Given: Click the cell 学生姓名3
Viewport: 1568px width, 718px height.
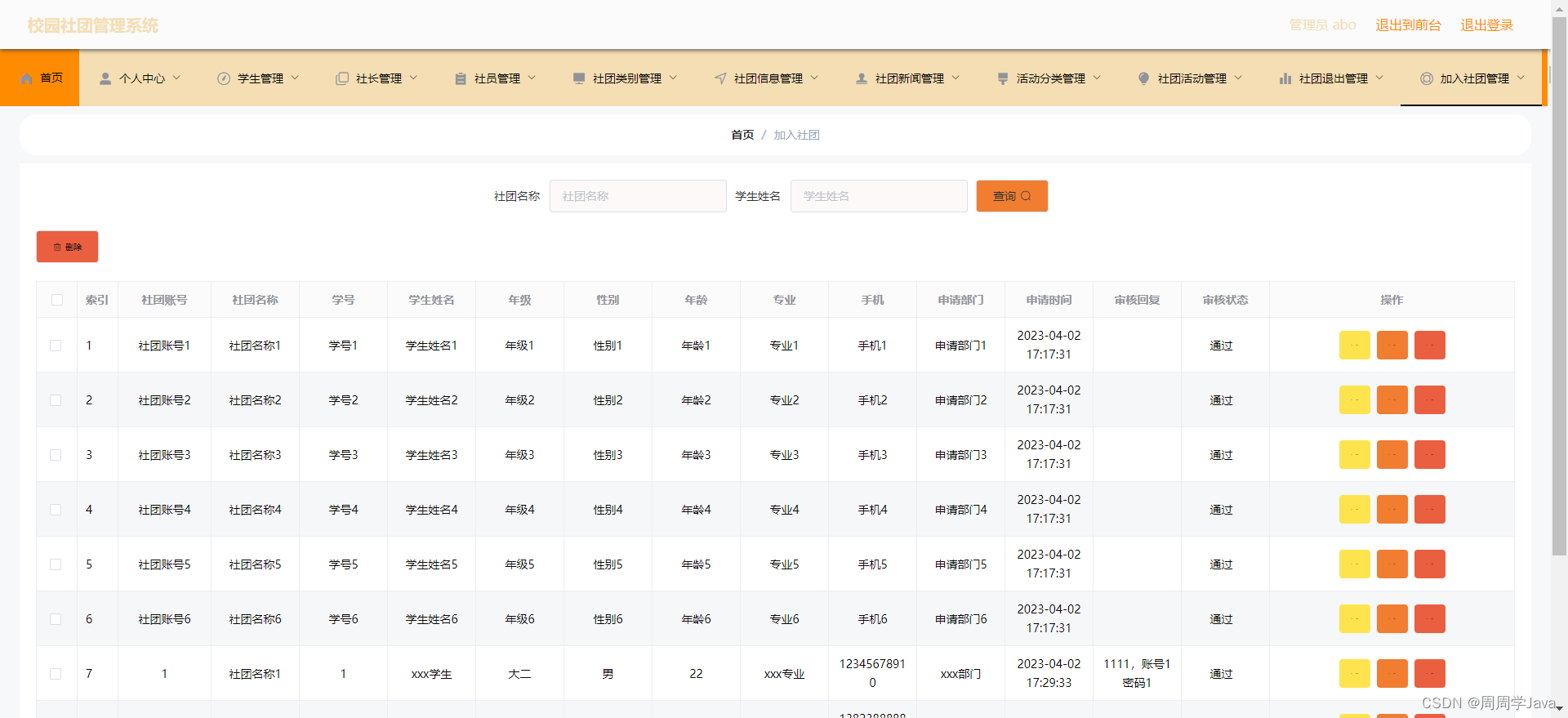Looking at the screenshot, I should point(431,455).
